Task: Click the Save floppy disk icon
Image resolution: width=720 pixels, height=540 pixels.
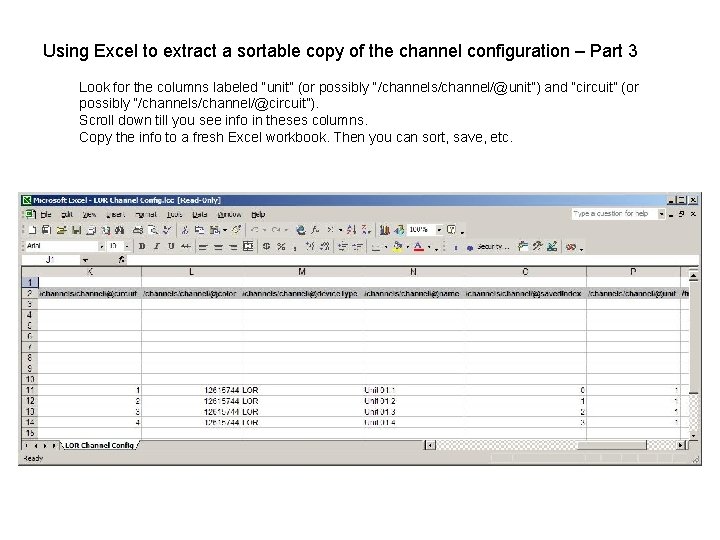Action: click(76, 230)
